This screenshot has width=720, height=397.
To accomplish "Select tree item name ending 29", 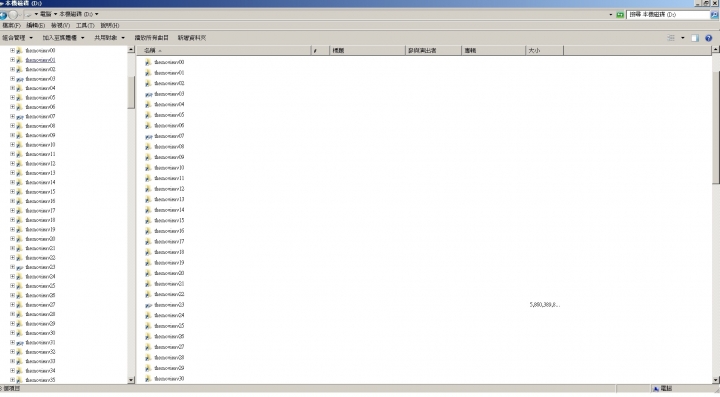I will (x=40, y=324).
